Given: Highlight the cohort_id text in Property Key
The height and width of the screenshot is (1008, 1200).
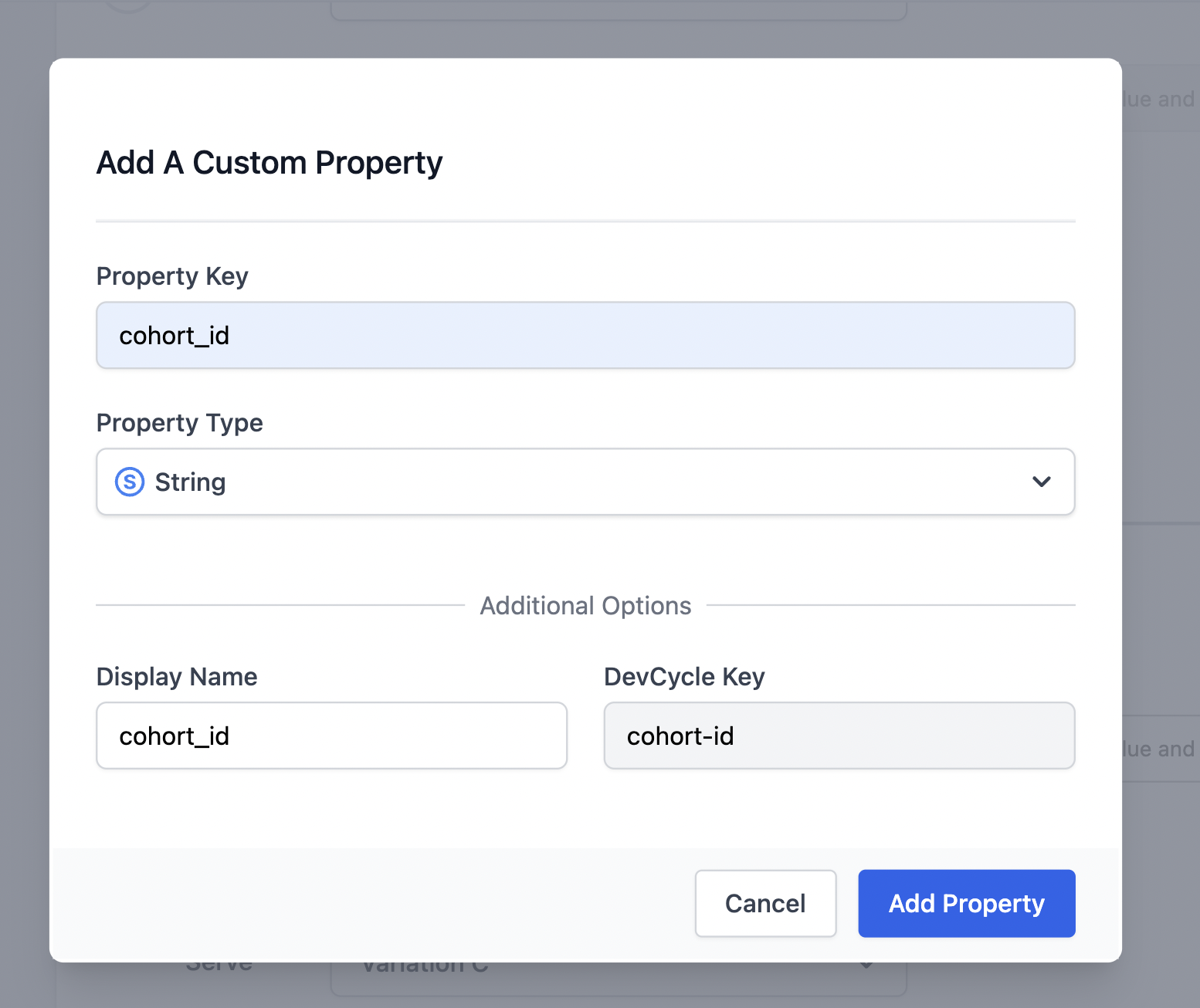Looking at the screenshot, I should (174, 335).
